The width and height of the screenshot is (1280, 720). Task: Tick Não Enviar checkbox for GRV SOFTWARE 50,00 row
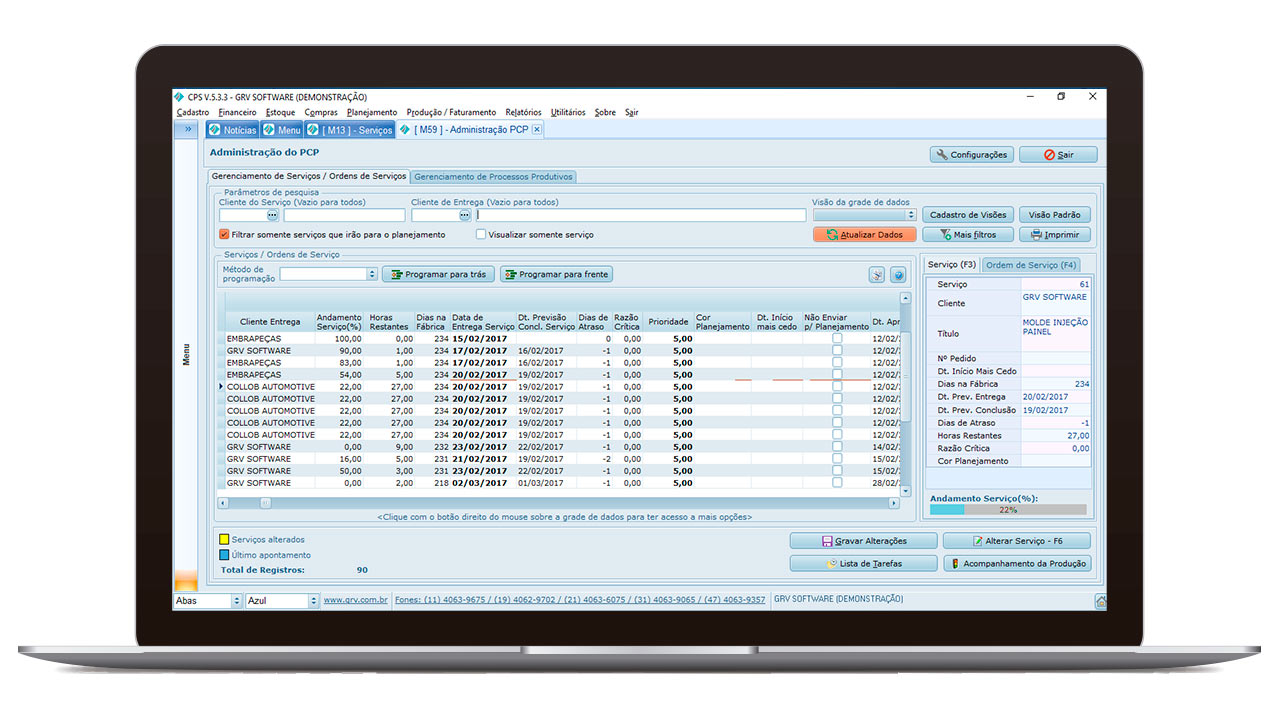tap(837, 471)
